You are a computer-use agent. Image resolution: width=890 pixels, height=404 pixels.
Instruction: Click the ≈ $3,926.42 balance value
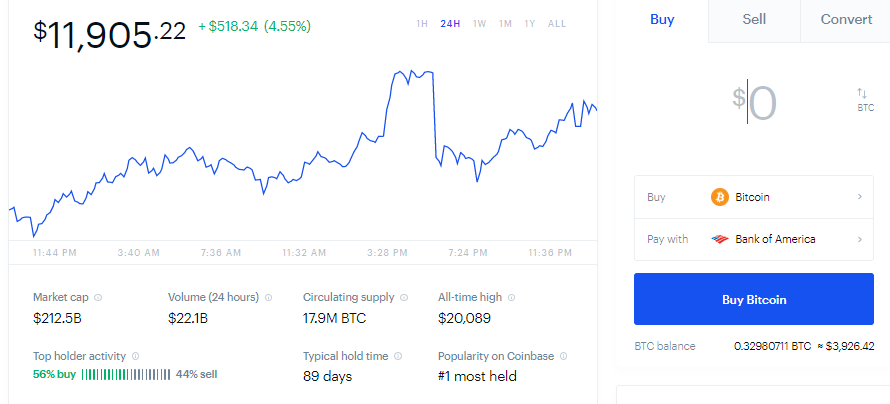coord(846,346)
